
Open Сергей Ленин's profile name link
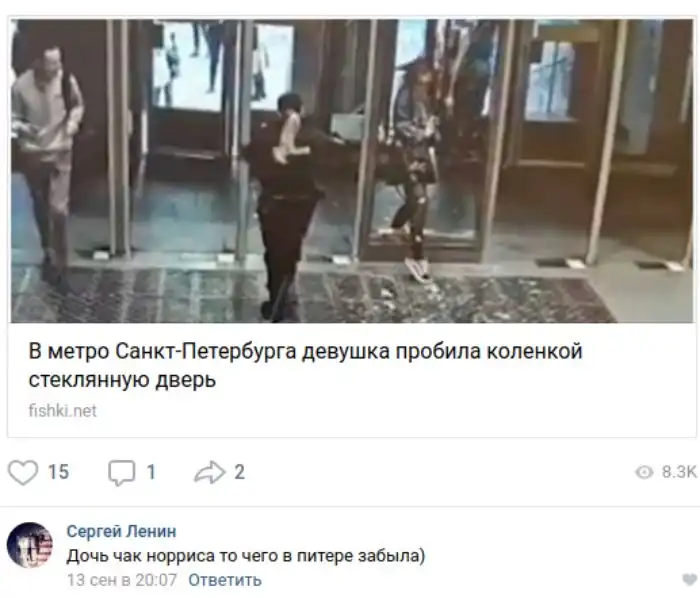tap(121, 532)
